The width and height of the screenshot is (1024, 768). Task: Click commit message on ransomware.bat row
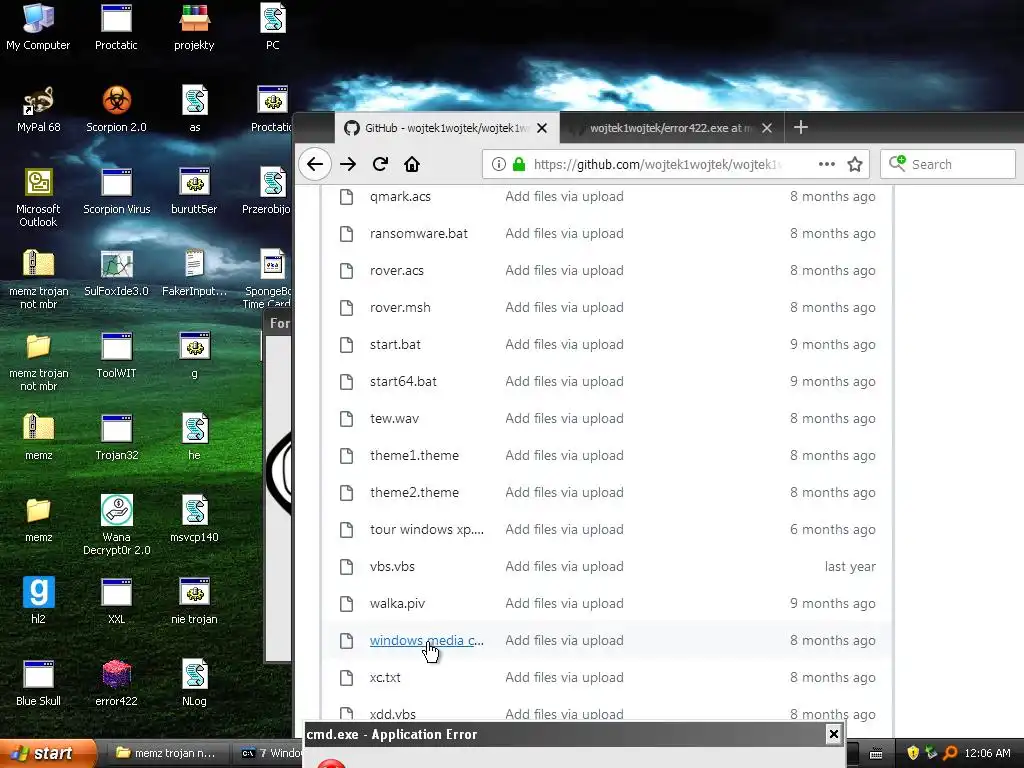[564, 234]
